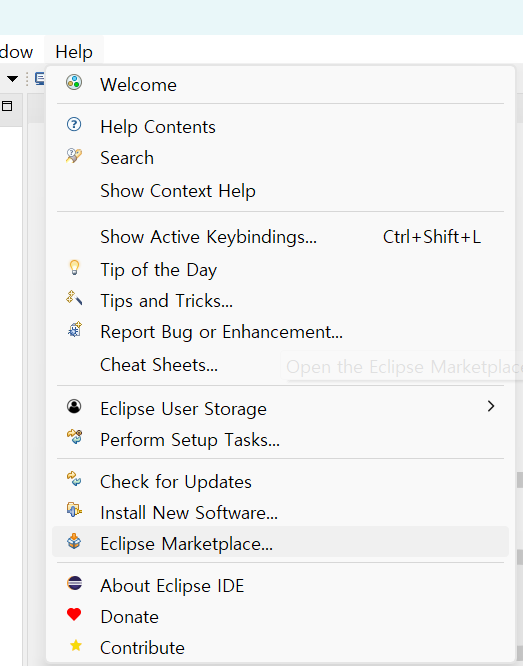Image resolution: width=523 pixels, height=666 pixels.
Task: Select Show Context Help
Action: [280, 191]
